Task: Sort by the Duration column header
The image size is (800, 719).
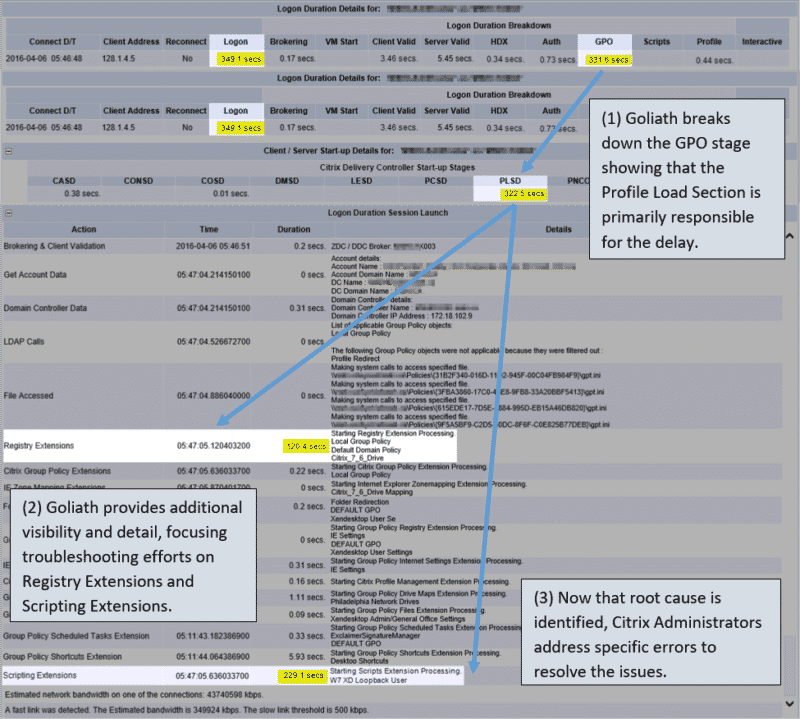Action: pos(294,229)
